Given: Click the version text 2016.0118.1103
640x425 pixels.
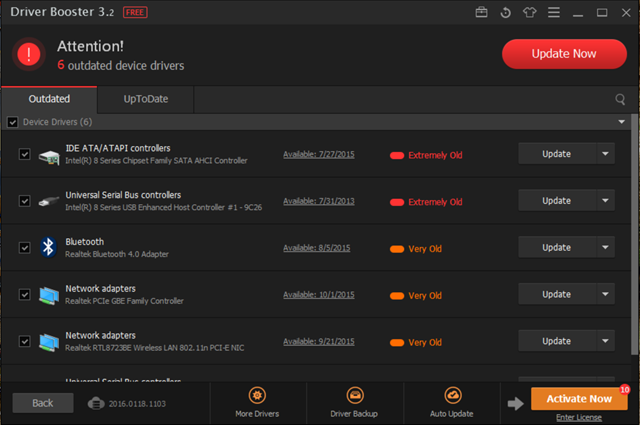Looking at the screenshot, I should click(137, 404).
